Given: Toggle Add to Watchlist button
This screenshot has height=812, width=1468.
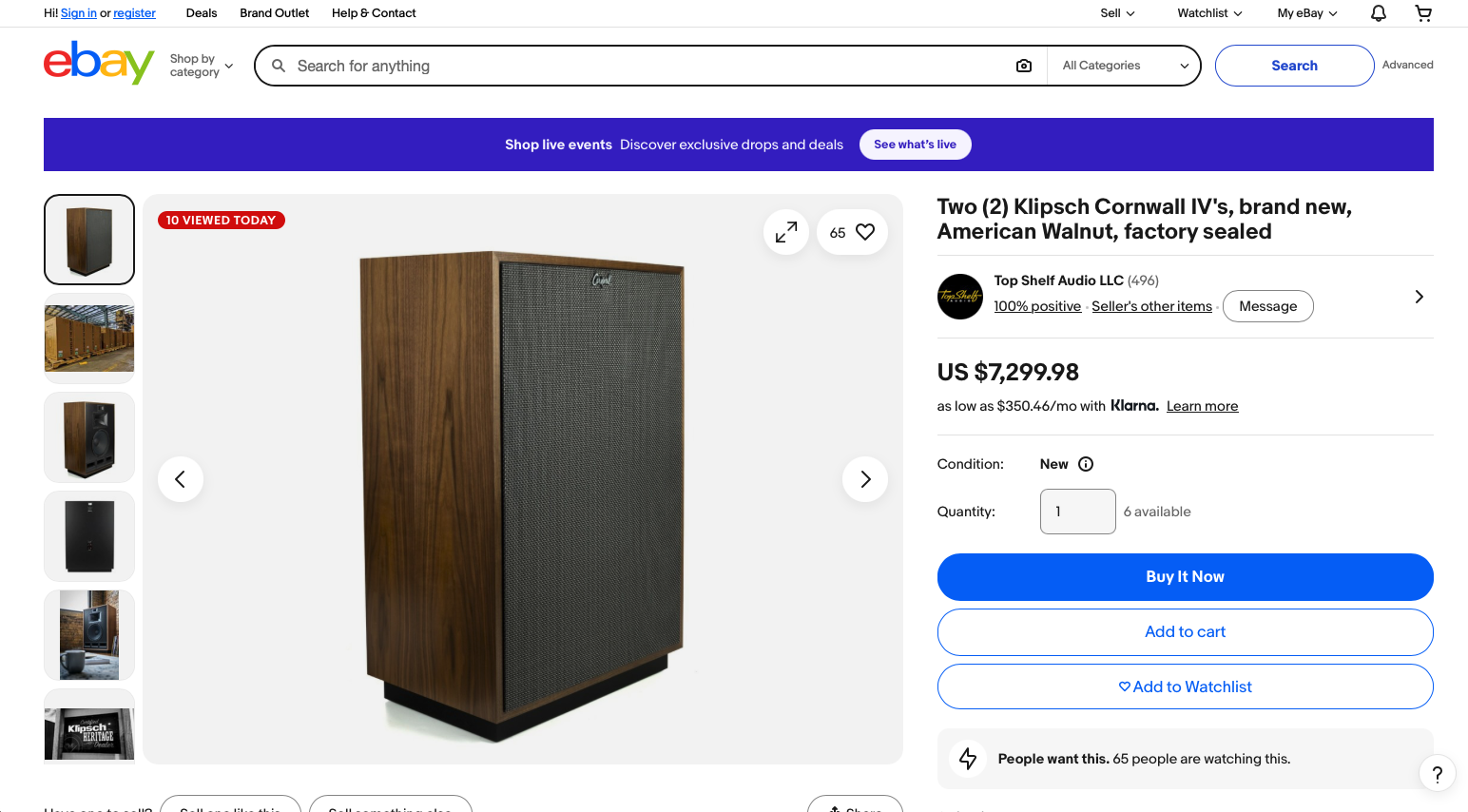Looking at the screenshot, I should tap(1185, 686).
